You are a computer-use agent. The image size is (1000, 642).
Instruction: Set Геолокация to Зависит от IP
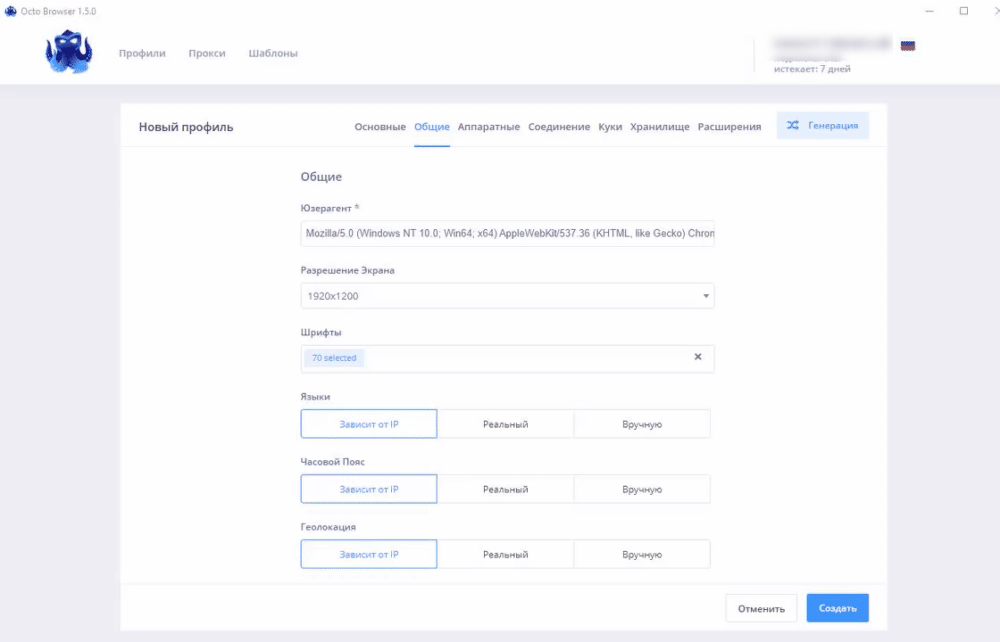(369, 554)
